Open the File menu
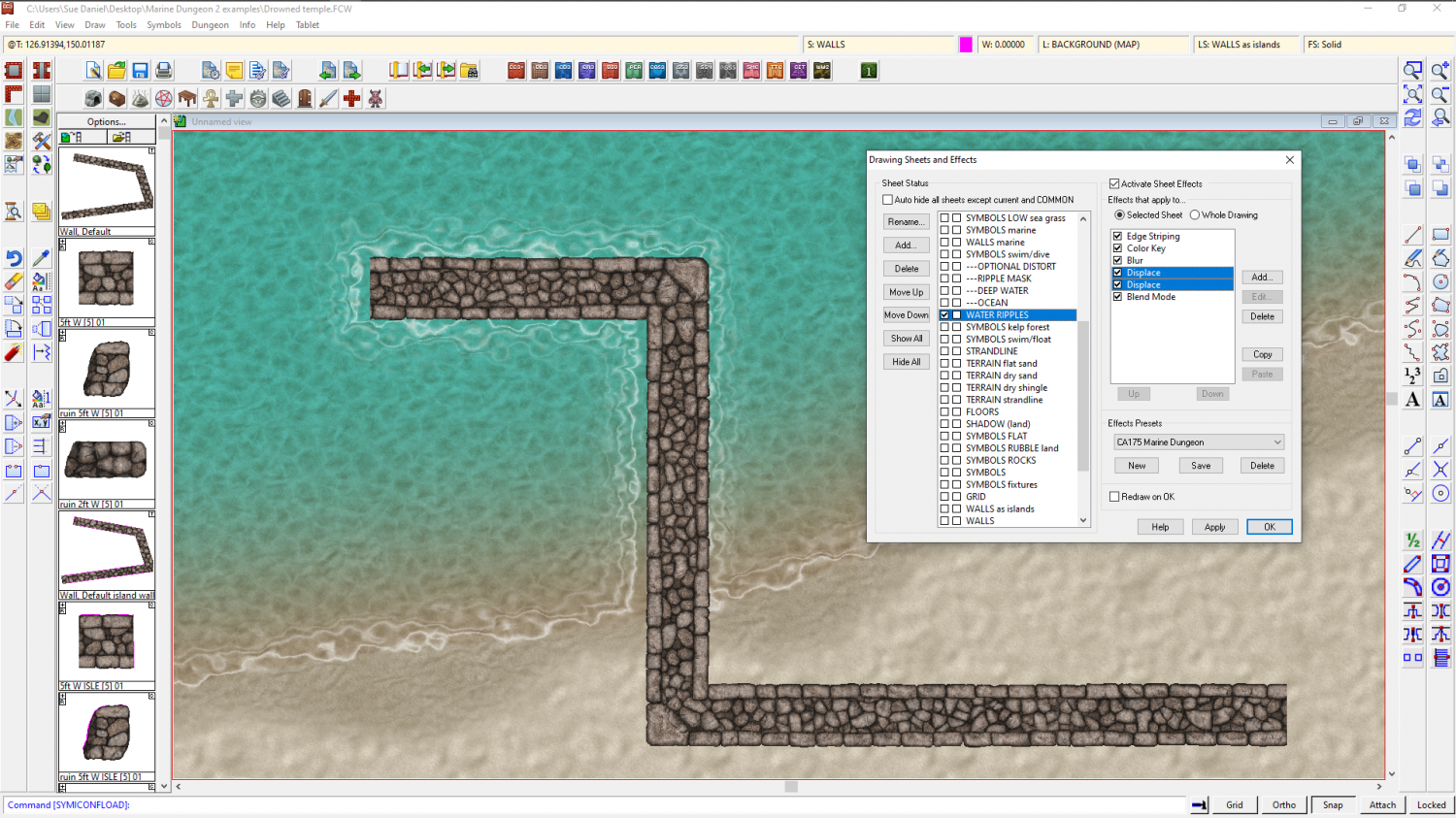The width and height of the screenshot is (1456, 818). pyautogui.click(x=13, y=25)
